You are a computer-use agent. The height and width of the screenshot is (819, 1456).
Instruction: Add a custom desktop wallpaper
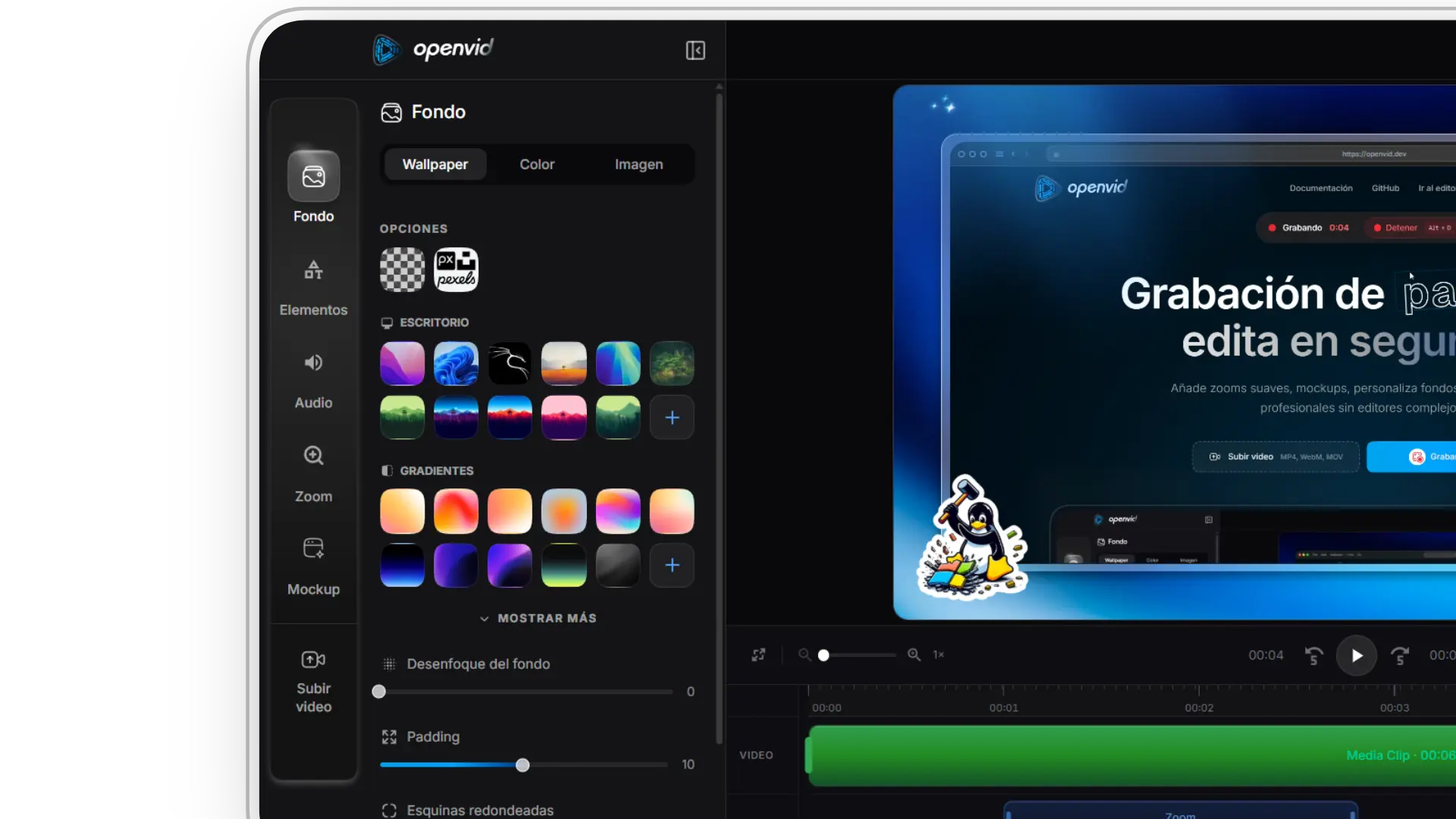pyautogui.click(x=672, y=417)
